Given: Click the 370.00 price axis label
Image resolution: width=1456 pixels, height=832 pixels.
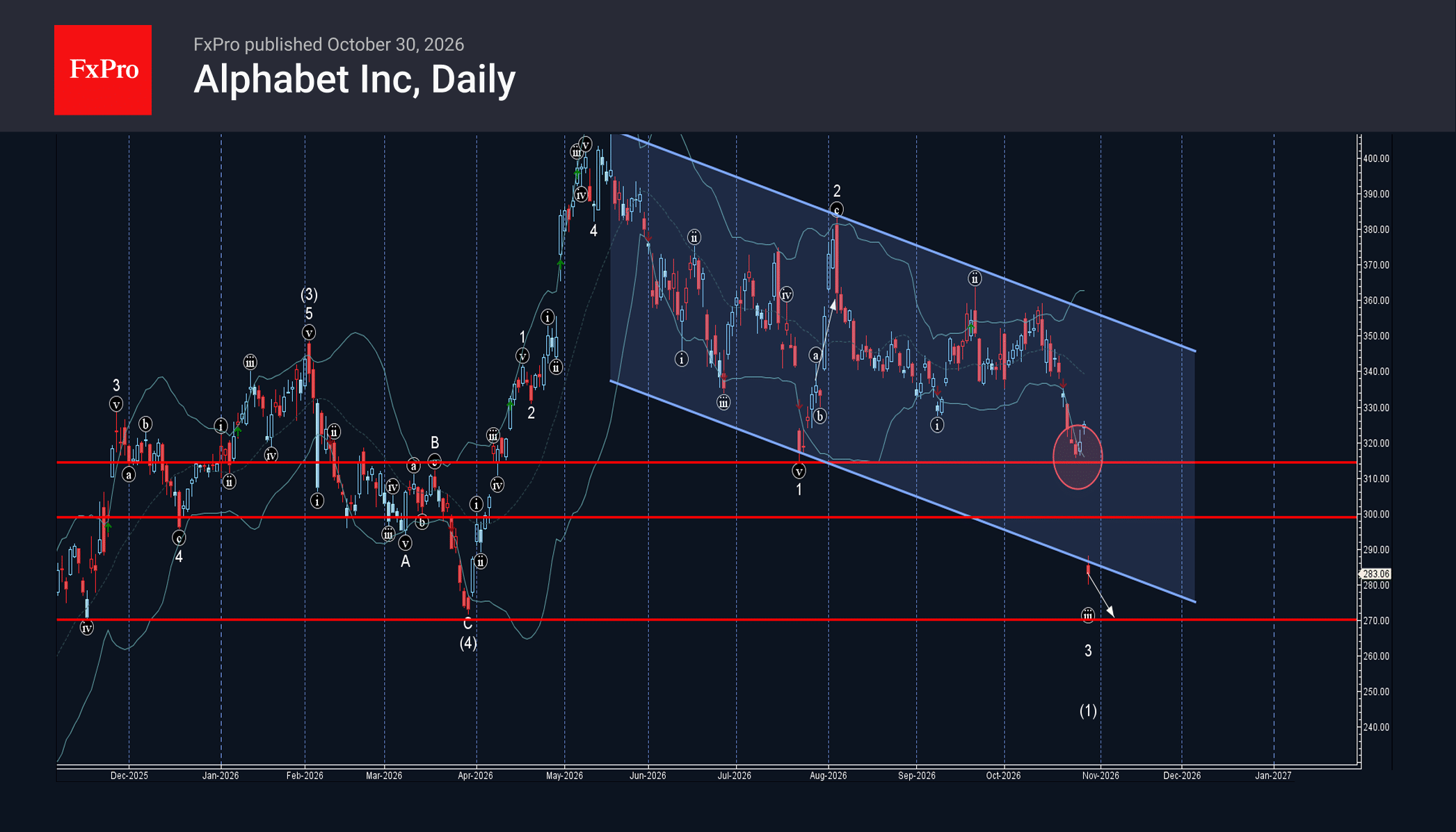Looking at the screenshot, I should 1376,265.
